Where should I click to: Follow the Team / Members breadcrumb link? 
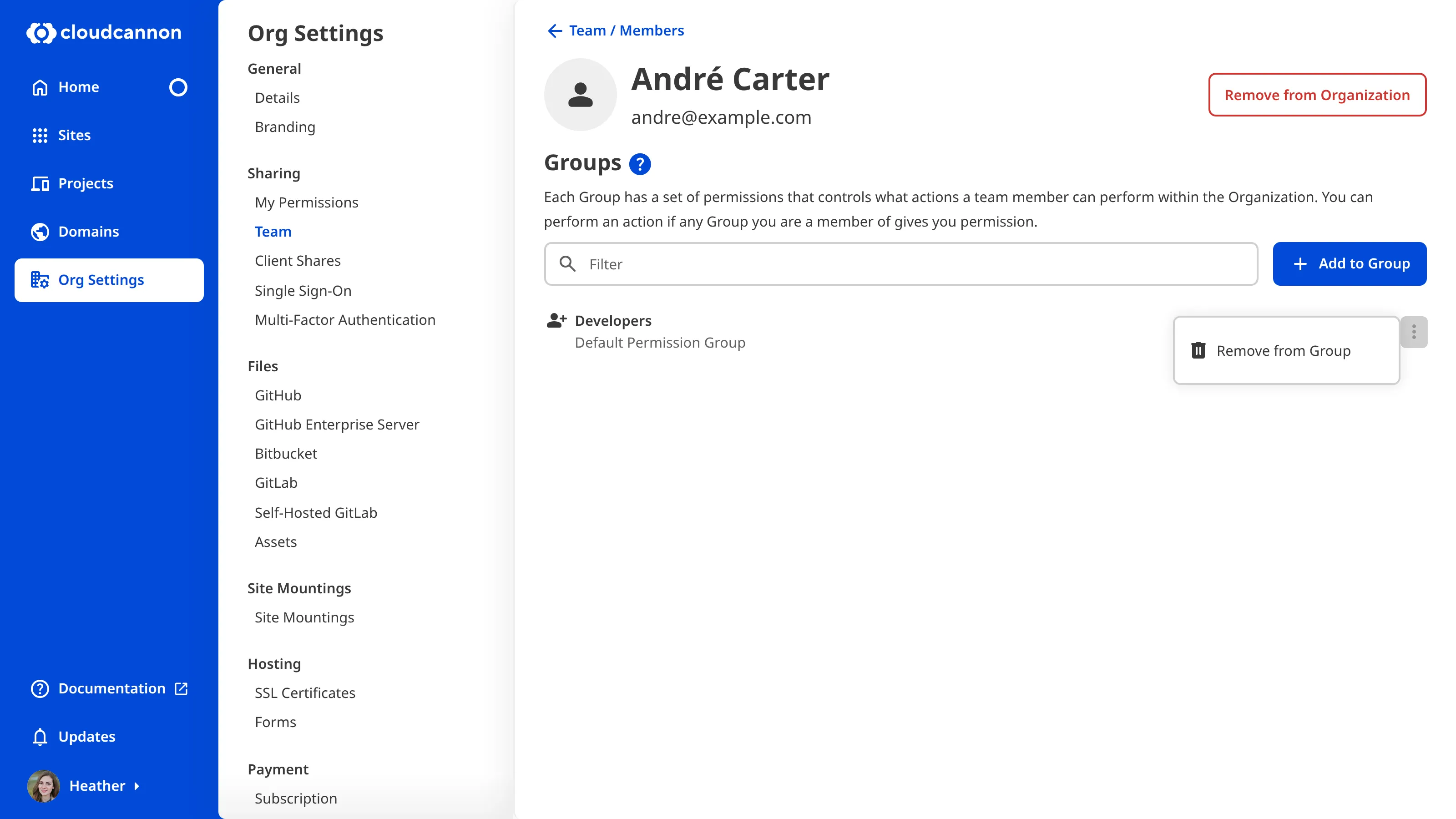(x=626, y=30)
